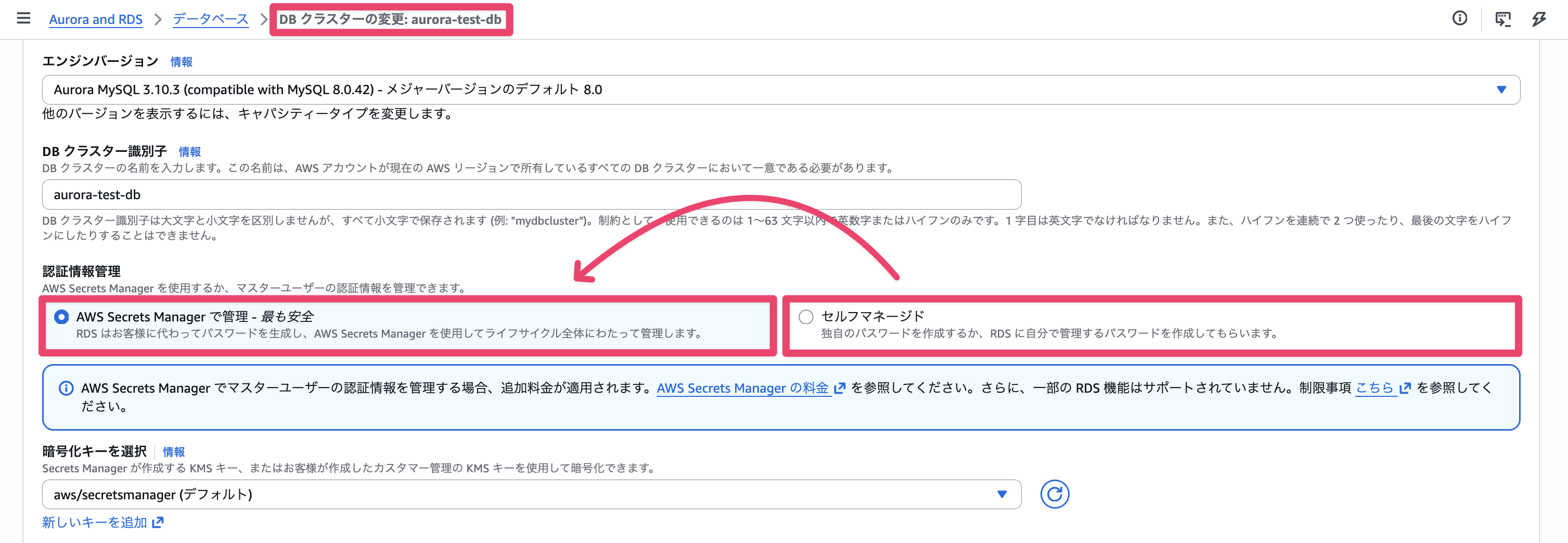1568x543 pixels.
Task: Click 新しいキーを追加 link
Action: (x=94, y=522)
